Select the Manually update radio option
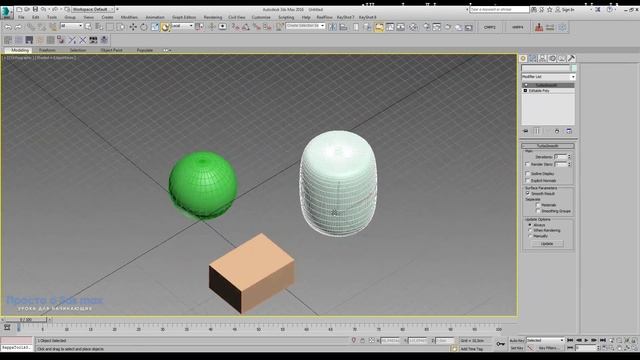Viewport: 640px width, 360px height. 530,236
